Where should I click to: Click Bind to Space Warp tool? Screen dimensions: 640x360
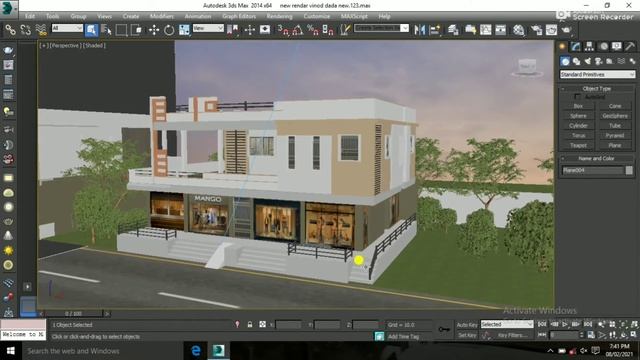click(41, 30)
